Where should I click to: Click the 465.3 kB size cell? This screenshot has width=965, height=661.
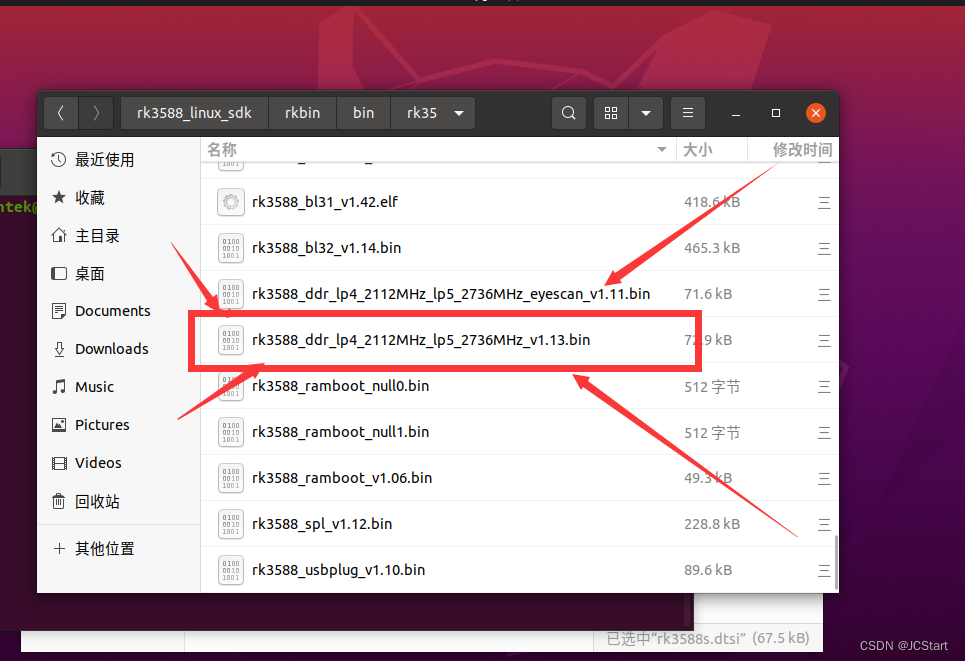pyautogui.click(x=712, y=248)
